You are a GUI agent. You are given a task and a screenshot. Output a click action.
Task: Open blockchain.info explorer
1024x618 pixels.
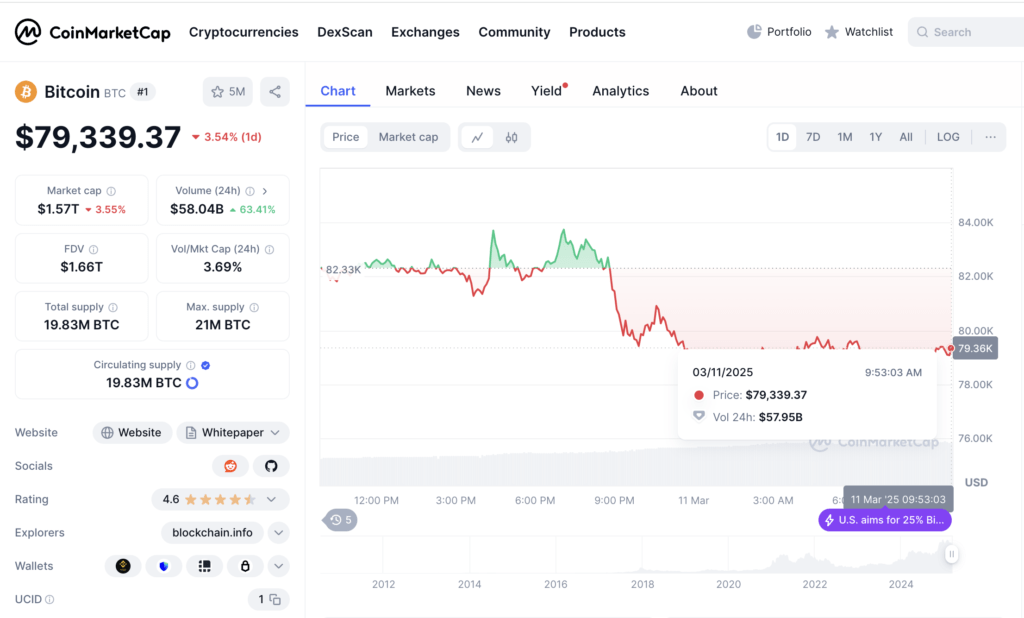tap(212, 533)
